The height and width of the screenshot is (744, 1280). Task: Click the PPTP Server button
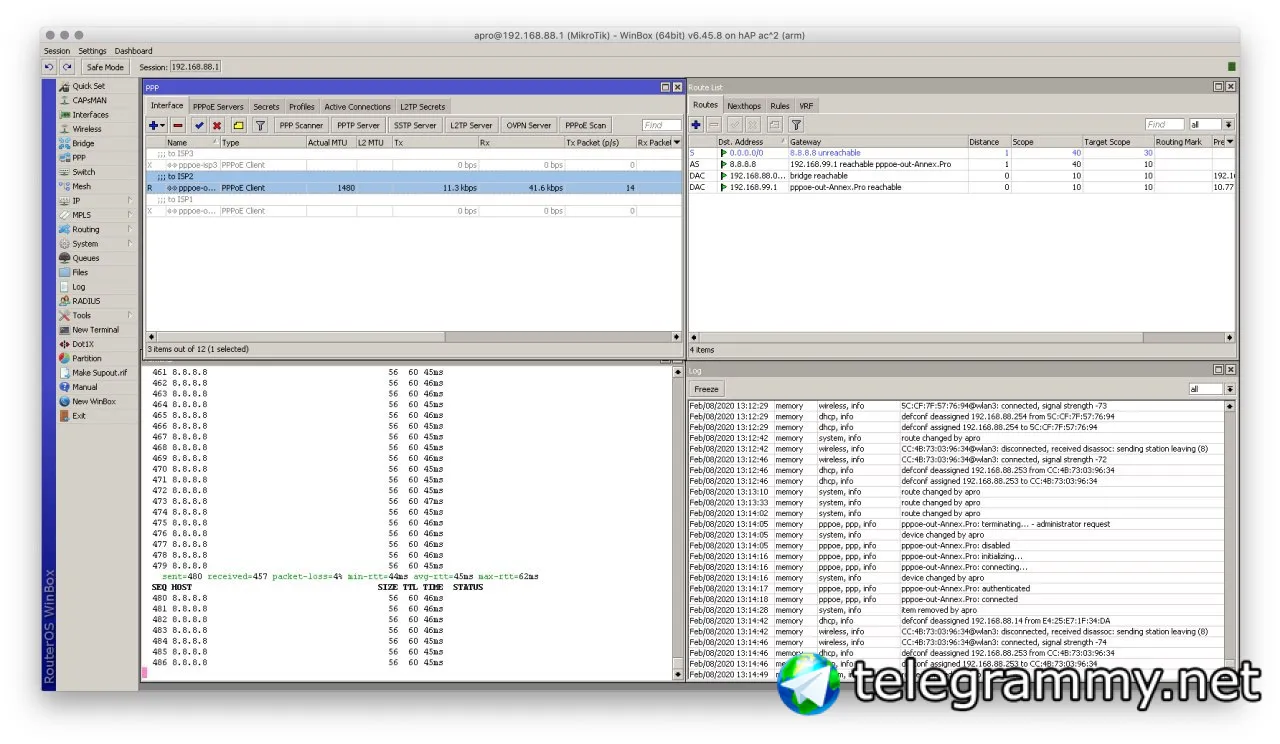358,125
